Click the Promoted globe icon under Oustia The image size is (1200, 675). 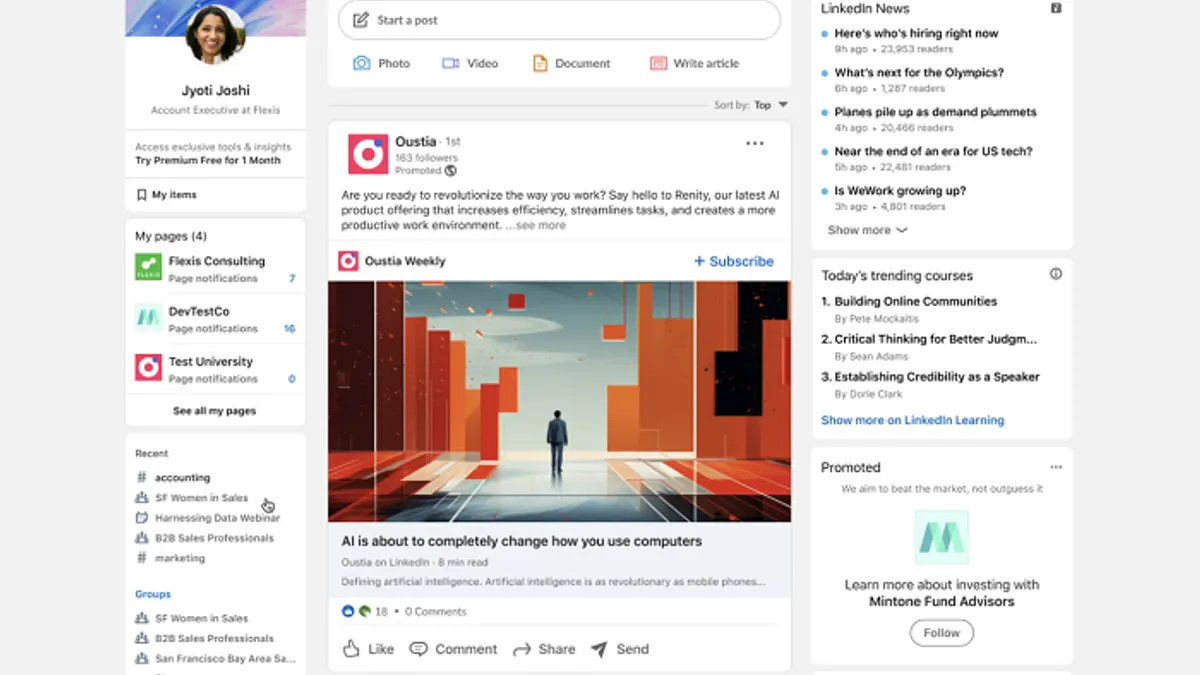click(x=451, y=171)
